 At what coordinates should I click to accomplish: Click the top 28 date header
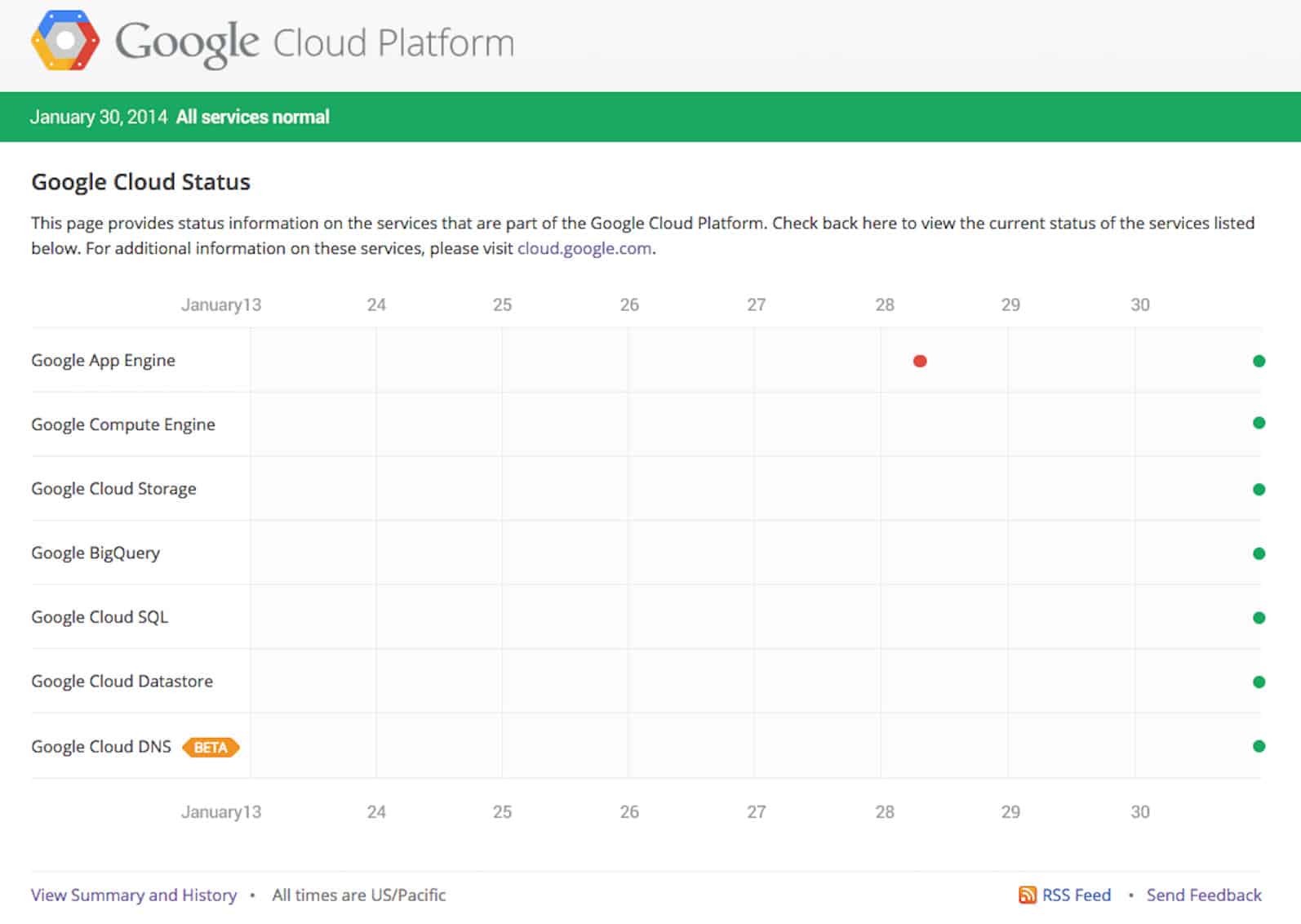pyautogui.click(x=885, y=304)
